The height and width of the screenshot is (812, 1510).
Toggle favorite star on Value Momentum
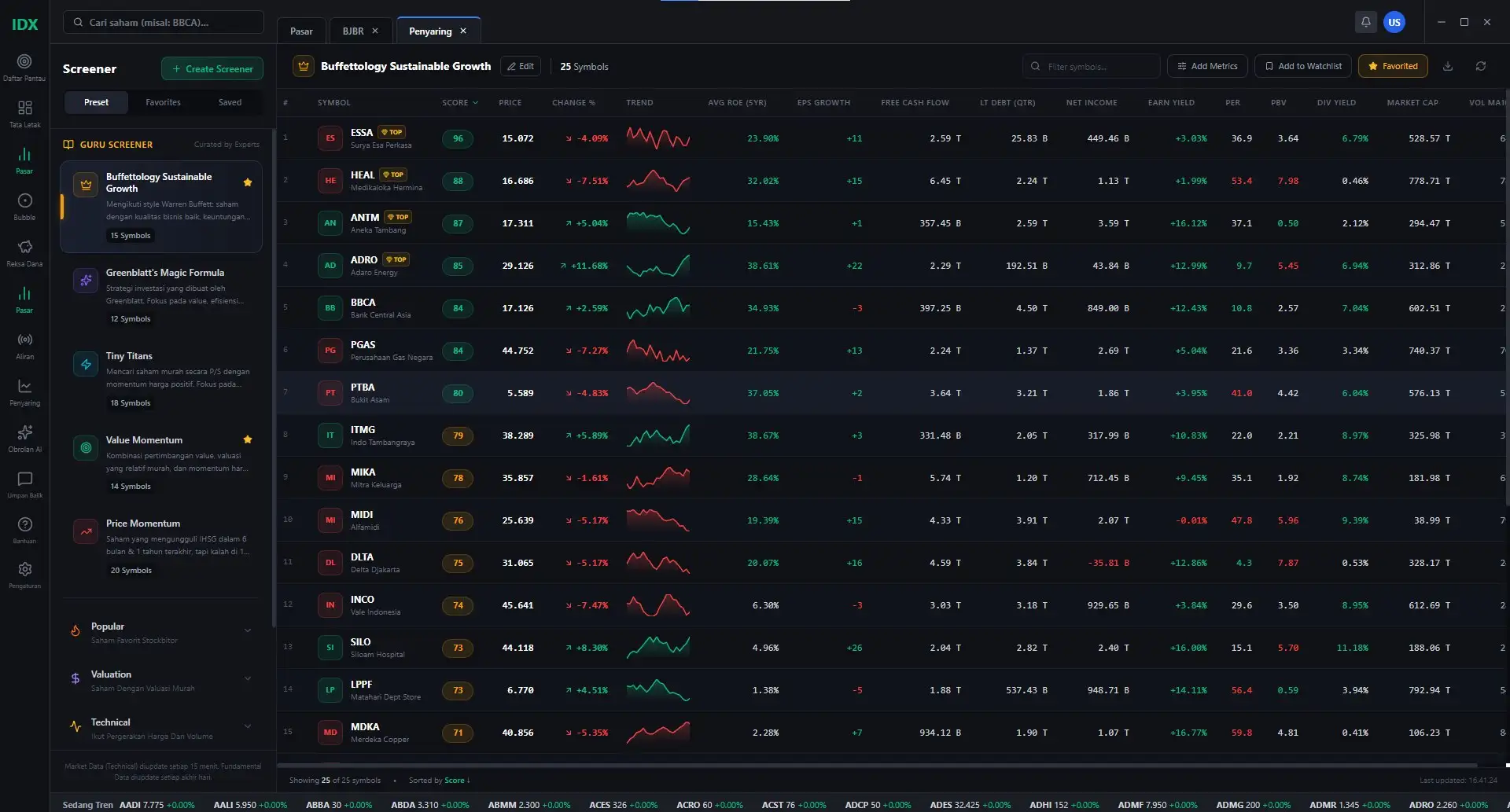pyautogui.click(x=248, y=439)
